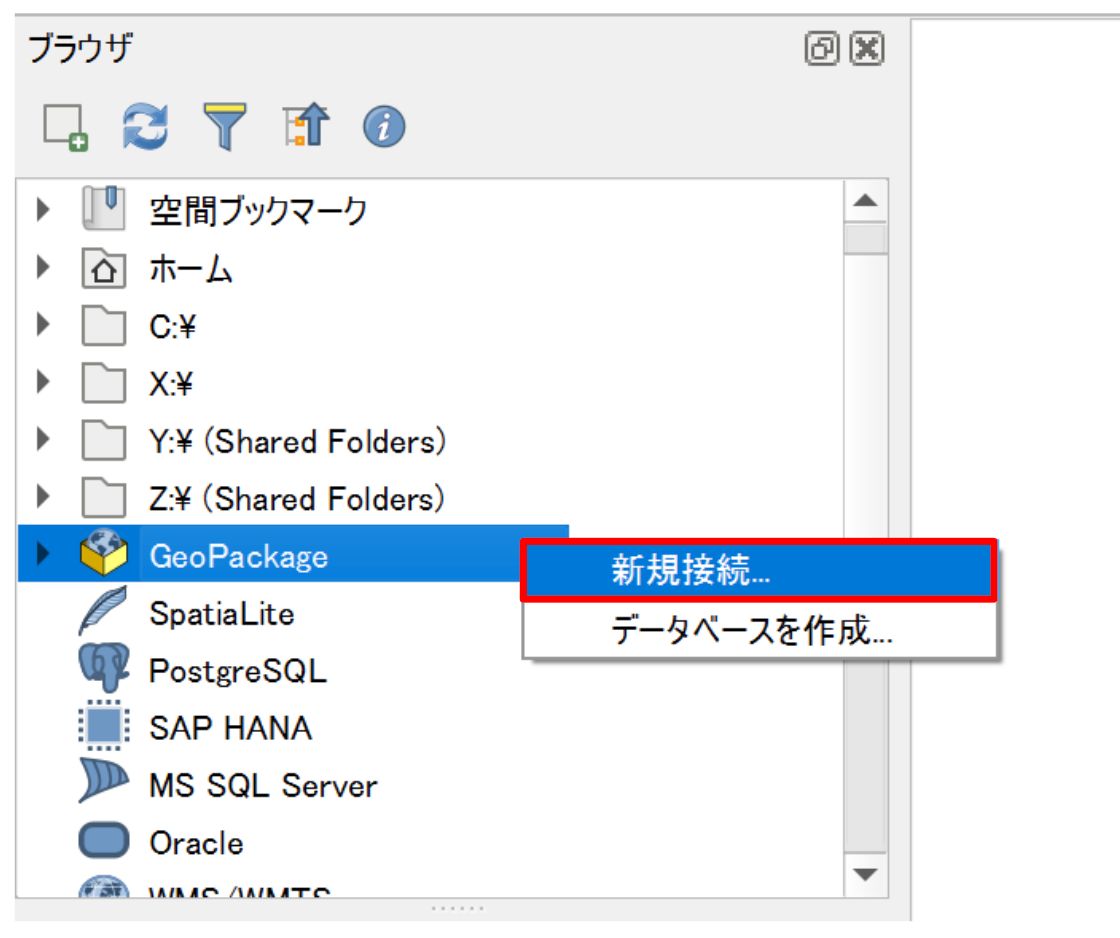Select the GeoPackage label

(239, 557)
